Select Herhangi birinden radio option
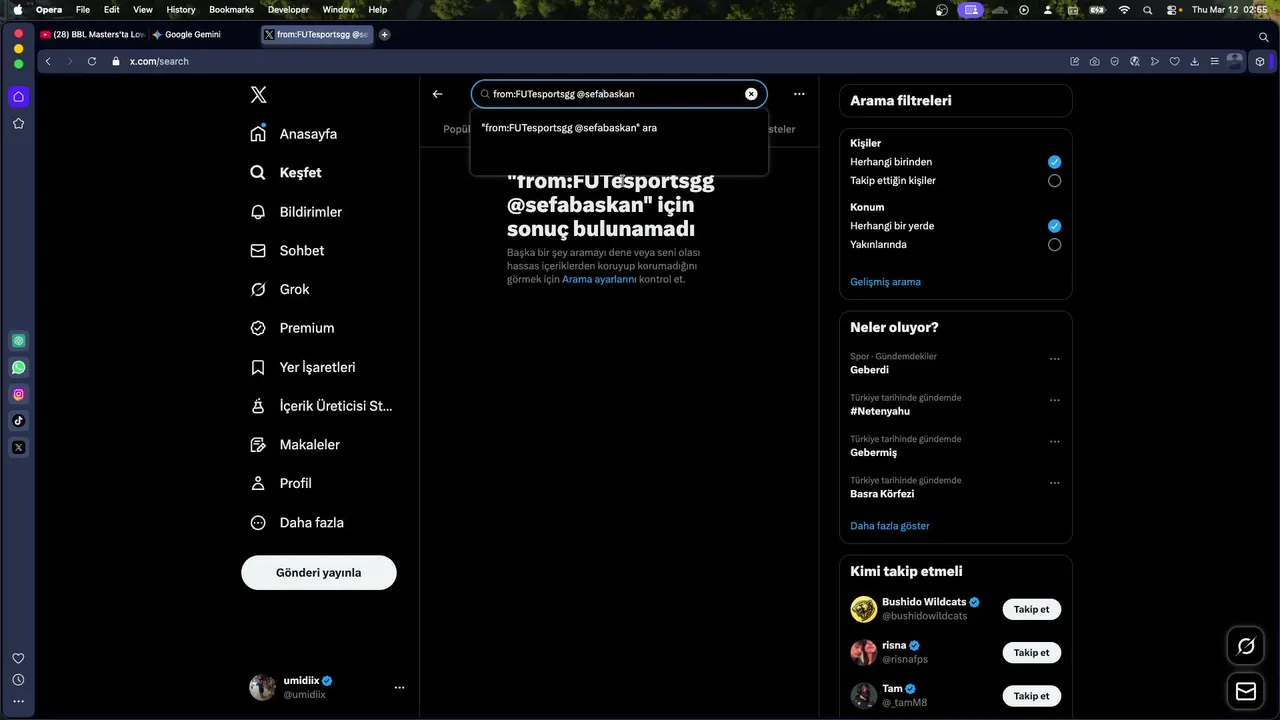This screenshot has height=720, width=1280. 1054,162
